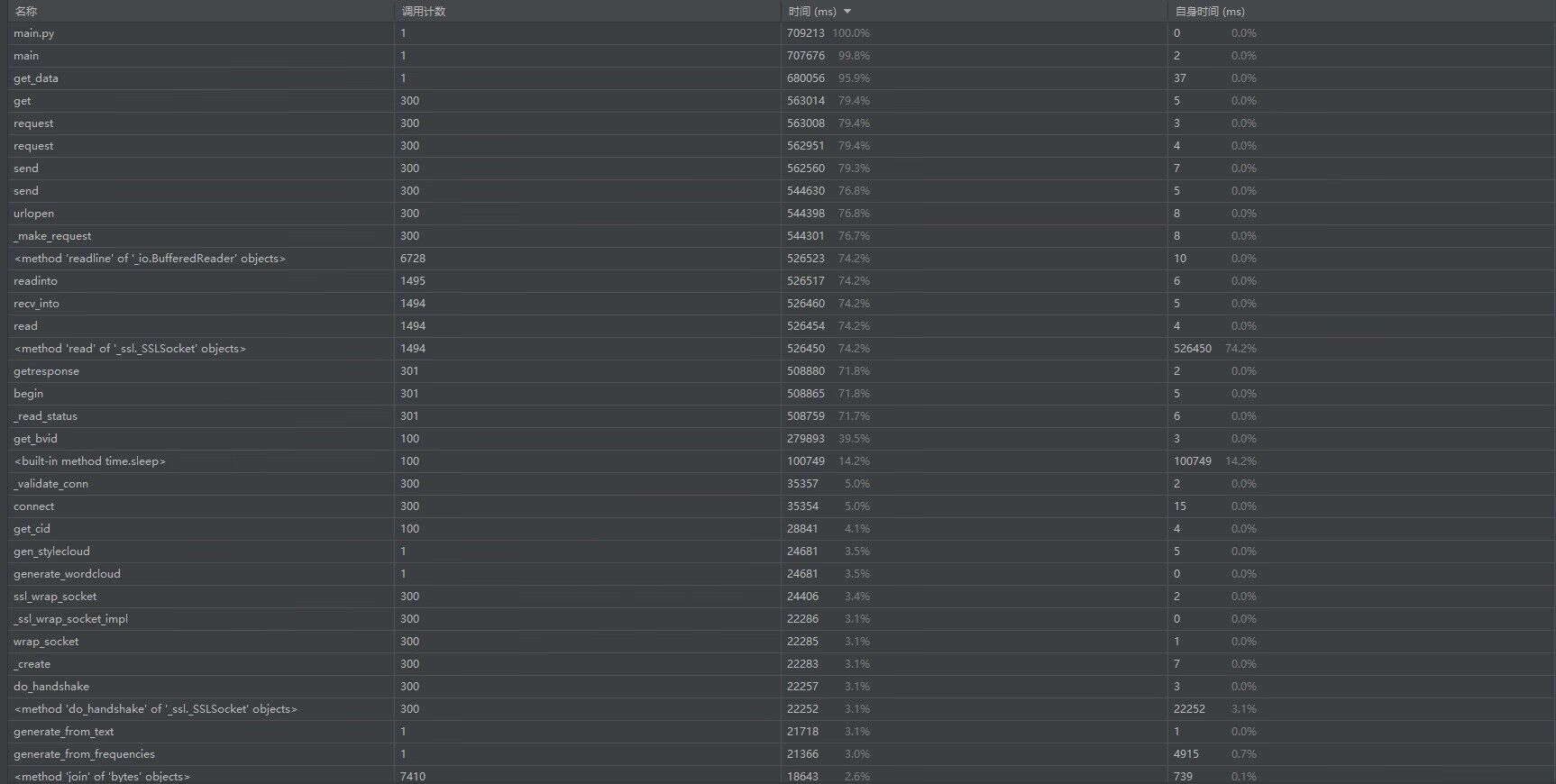The height and width of the screenshot is (784, 1556).
Task: Click the get_cid row
Action: 32,529
